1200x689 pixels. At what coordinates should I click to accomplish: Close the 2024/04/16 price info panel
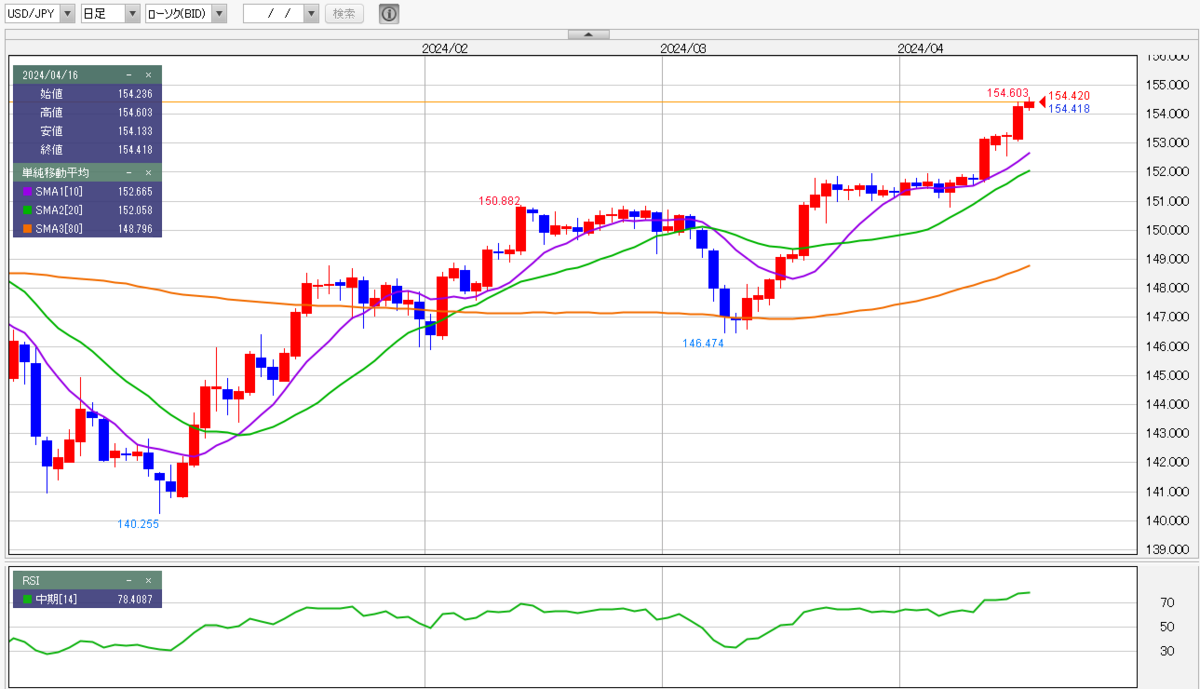(x=149, y=75)
